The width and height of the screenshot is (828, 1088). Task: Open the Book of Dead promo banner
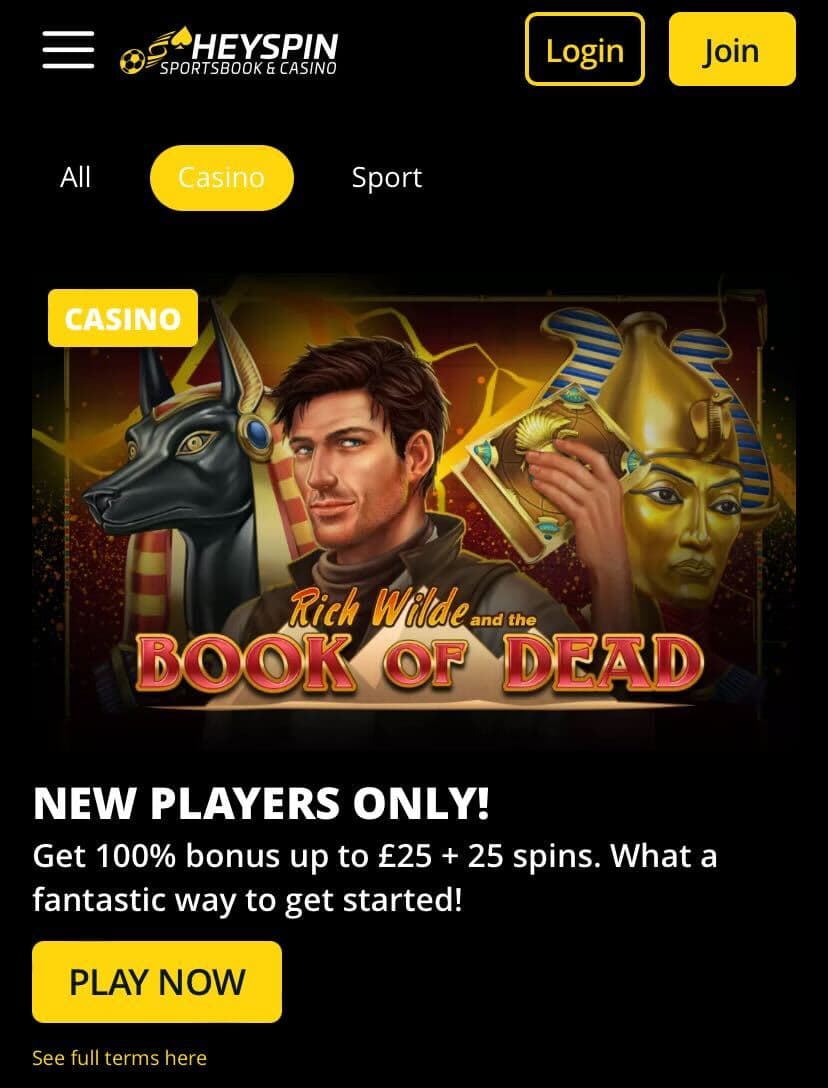click(x=414, y=510)
